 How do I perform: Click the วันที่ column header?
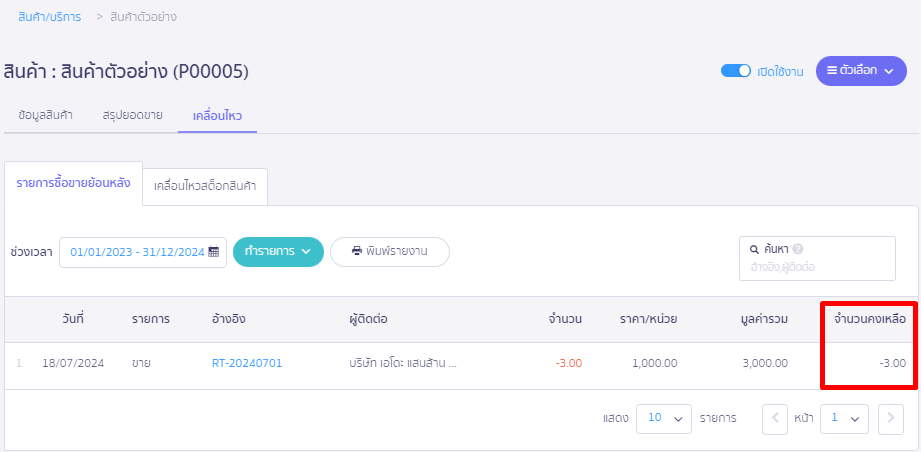73,319
